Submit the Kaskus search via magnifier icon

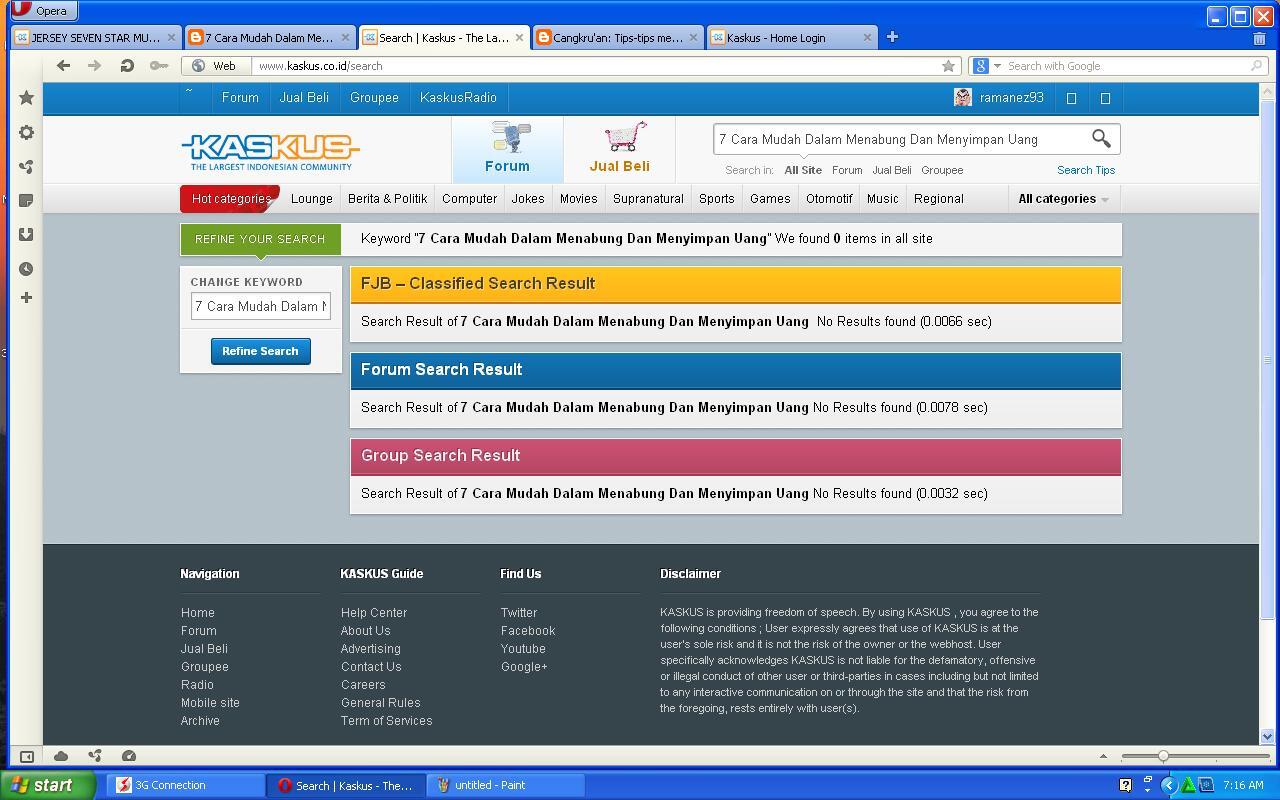(1101, 138)
